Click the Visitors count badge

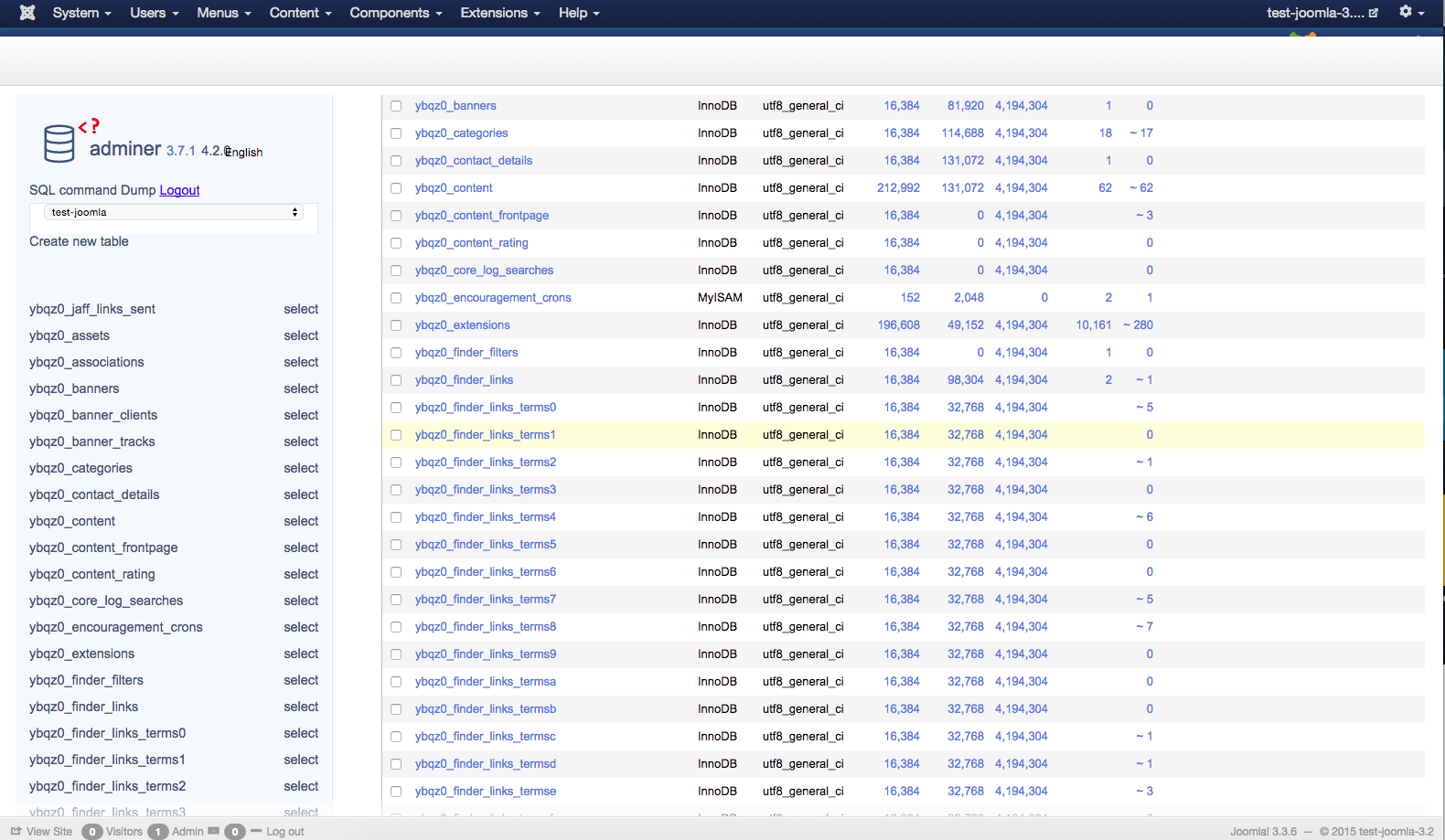[92, 832]
